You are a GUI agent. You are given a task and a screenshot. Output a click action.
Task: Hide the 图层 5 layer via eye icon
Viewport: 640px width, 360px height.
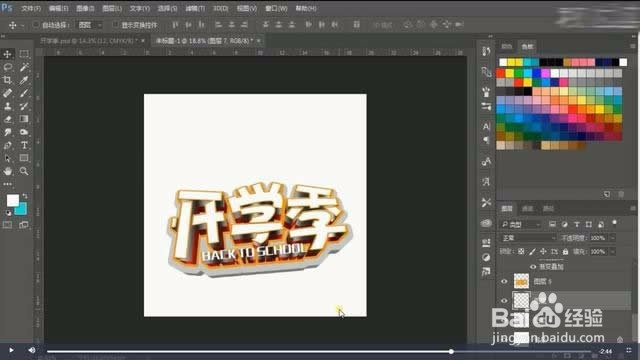click(504, 281)
